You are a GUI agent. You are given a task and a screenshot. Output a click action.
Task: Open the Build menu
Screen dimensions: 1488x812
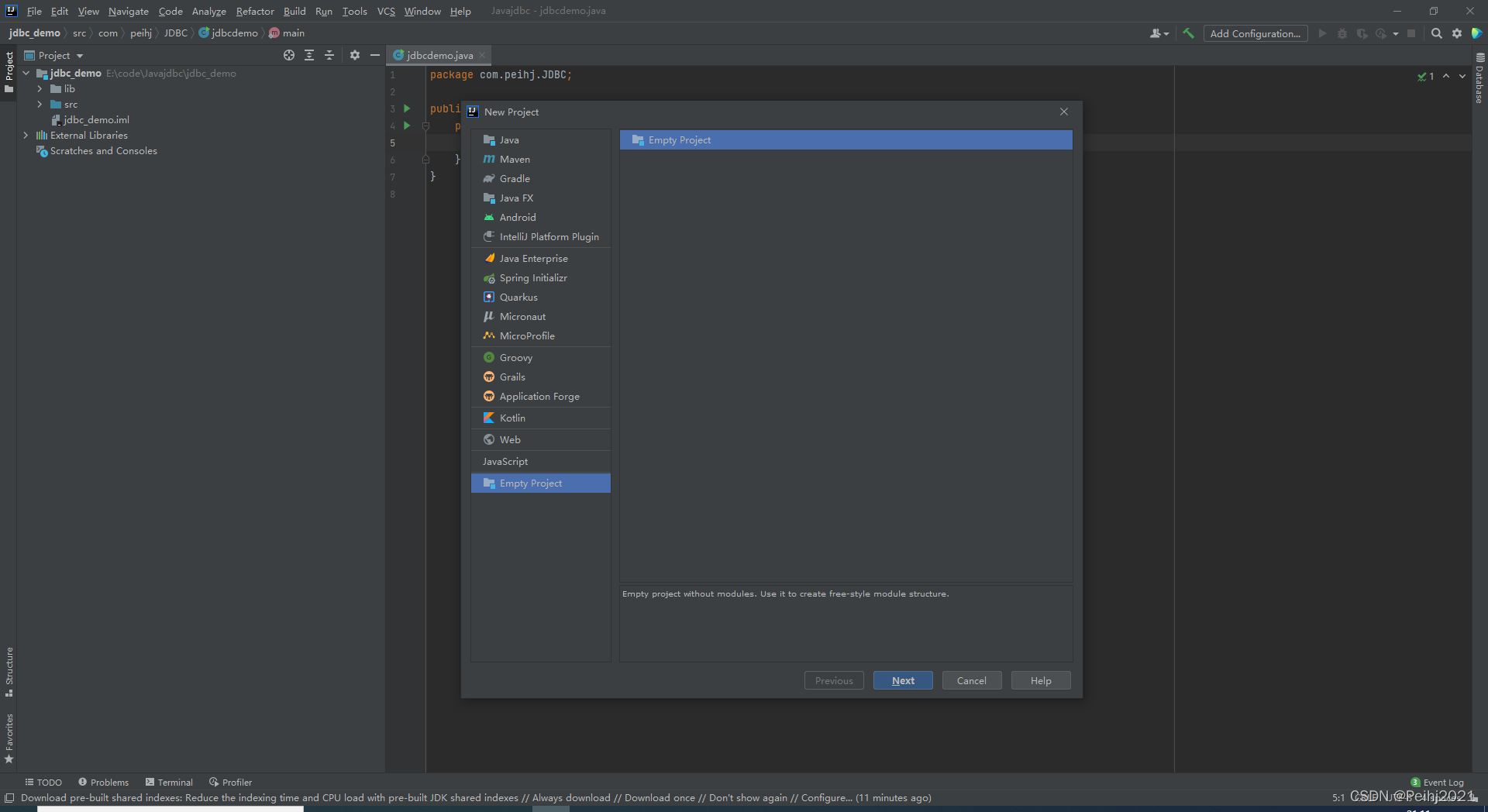(294, 11)
